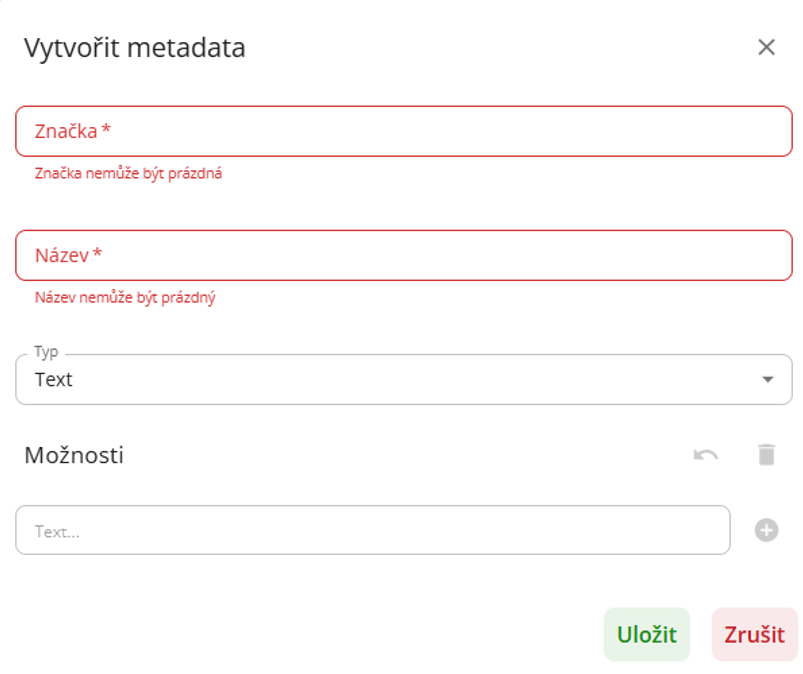Click the error 'Značka nemůže být prázdná'
Viewport: 803px width, 674px height.
128,173
